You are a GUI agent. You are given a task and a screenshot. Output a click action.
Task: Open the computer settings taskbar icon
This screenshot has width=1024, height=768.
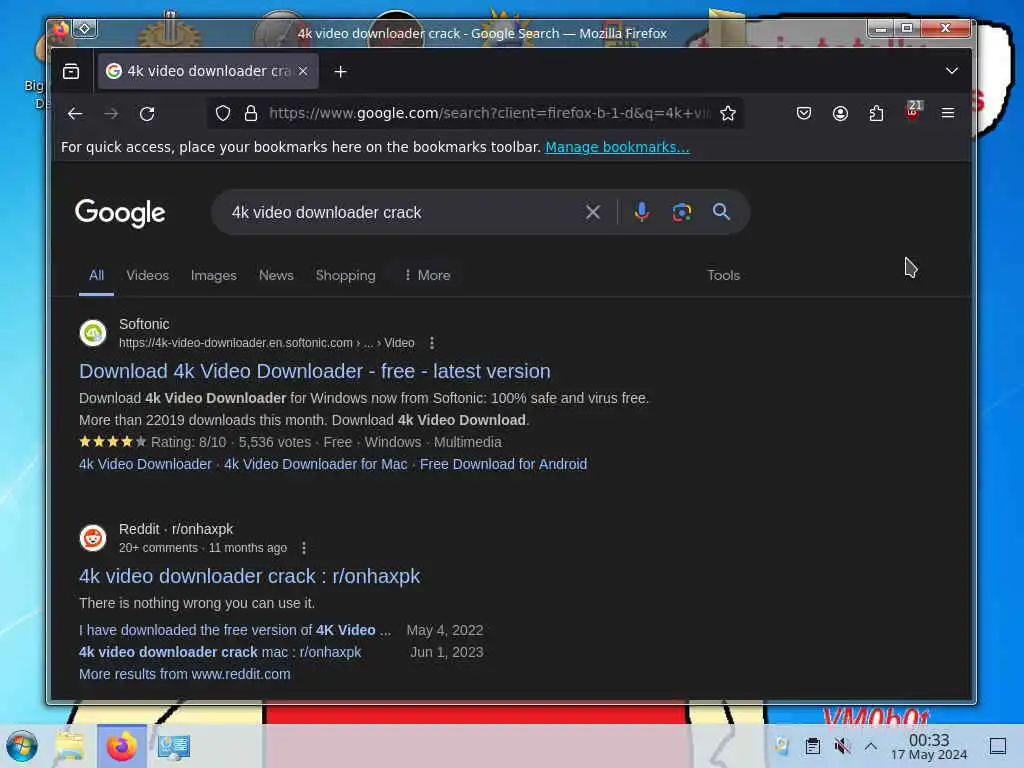[174, 746]
